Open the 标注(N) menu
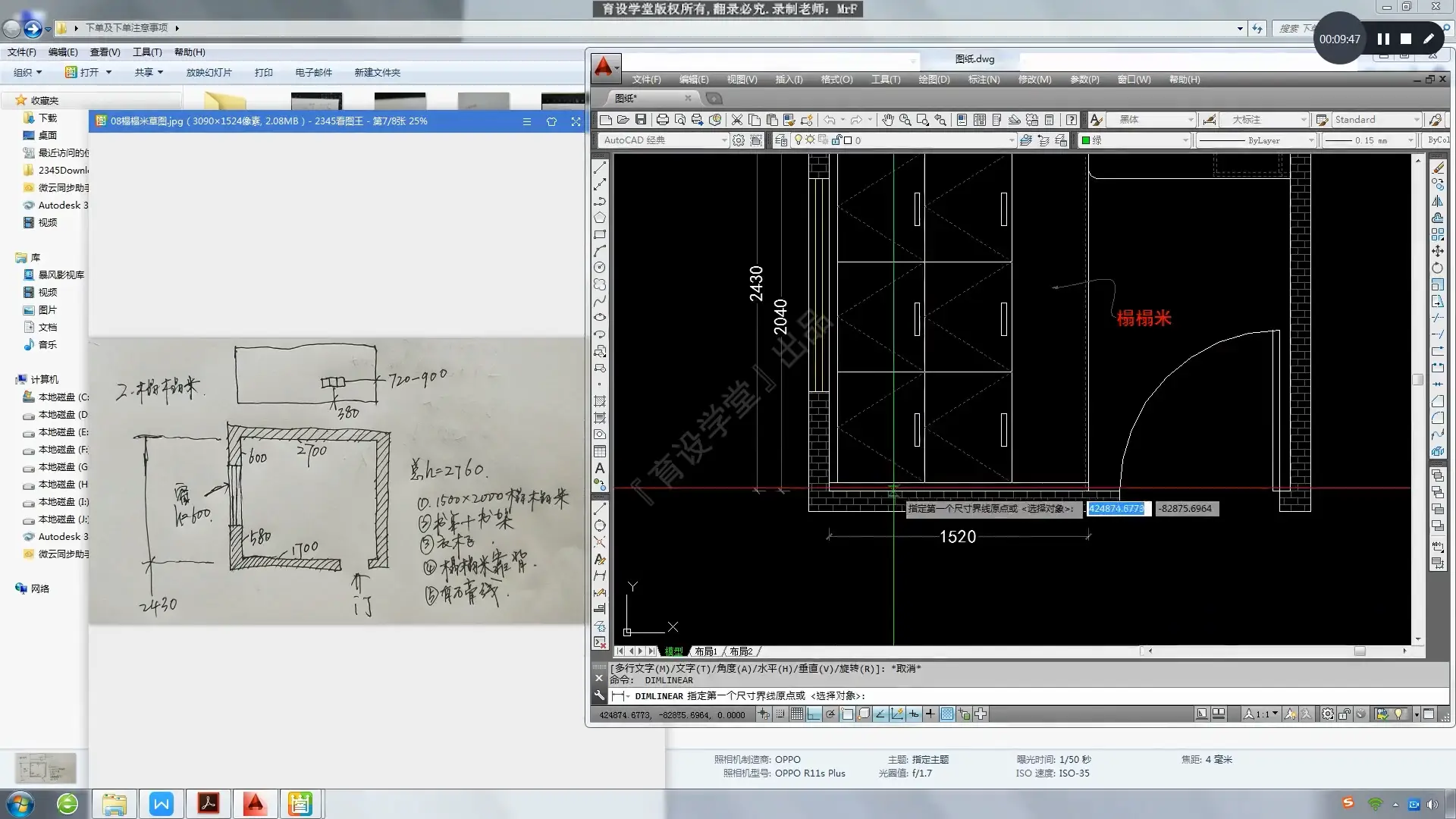The width and height of the screenshot is (1456, 819). pos(984,80)
